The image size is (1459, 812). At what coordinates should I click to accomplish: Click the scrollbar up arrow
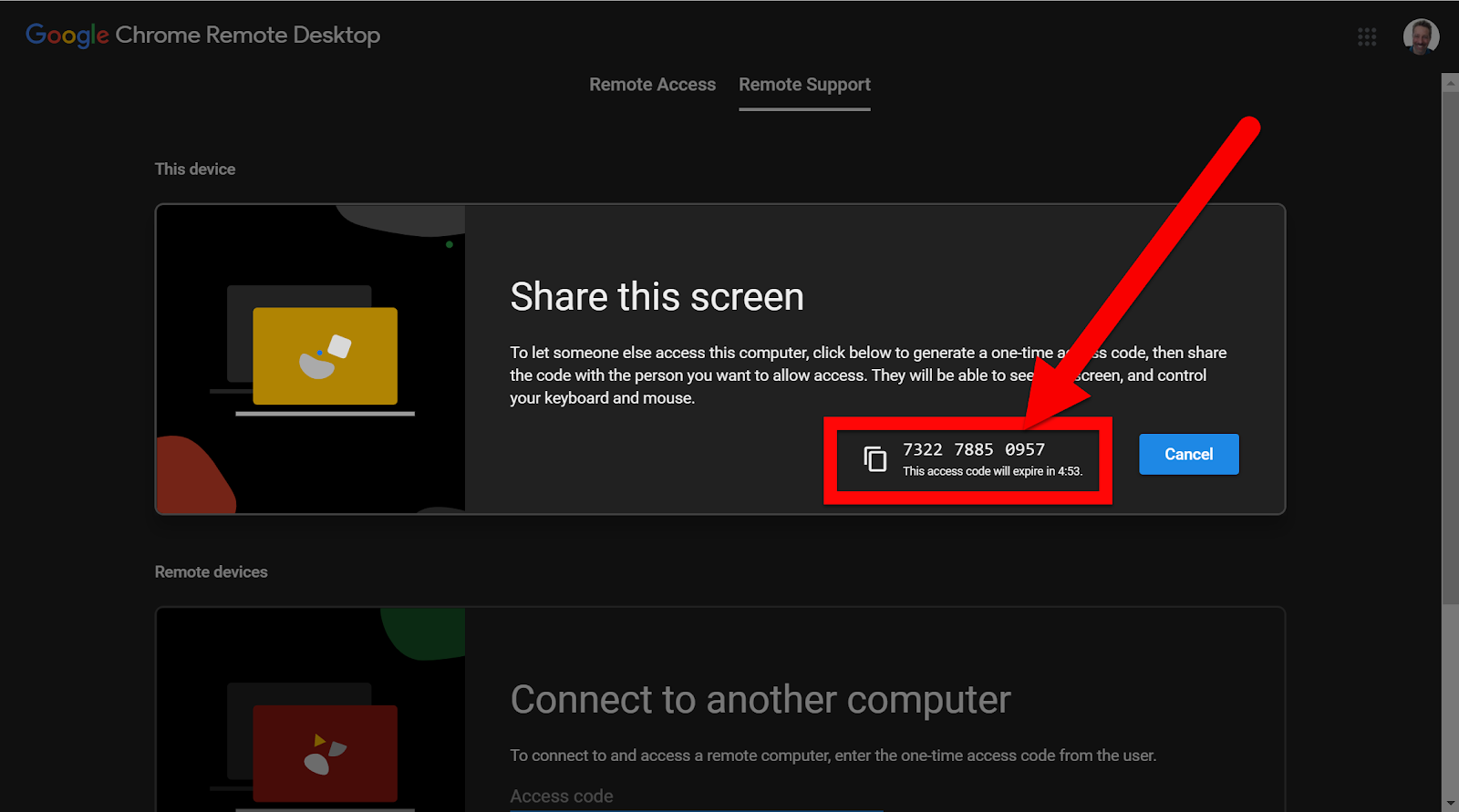pyautogui.click(x=1450, y=81)
